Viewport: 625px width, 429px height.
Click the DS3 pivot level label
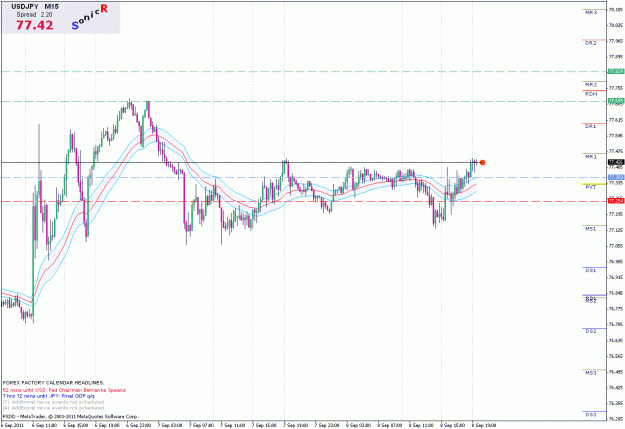pos(591,415)
